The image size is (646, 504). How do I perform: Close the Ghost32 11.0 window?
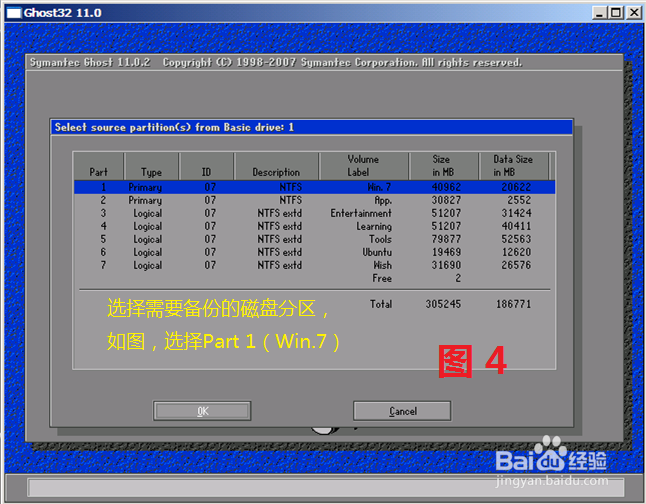click(x=634, y=13)
